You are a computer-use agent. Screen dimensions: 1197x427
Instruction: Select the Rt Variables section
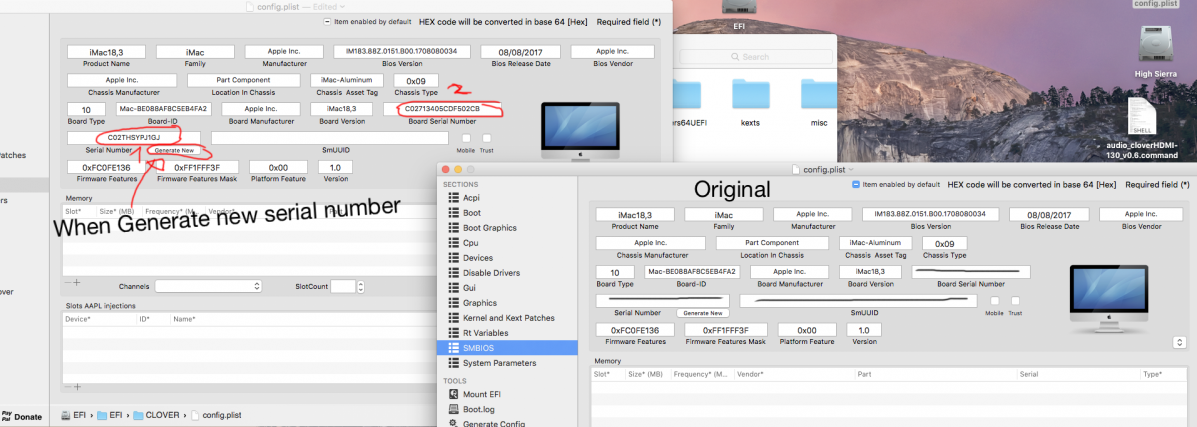[487, 332]
